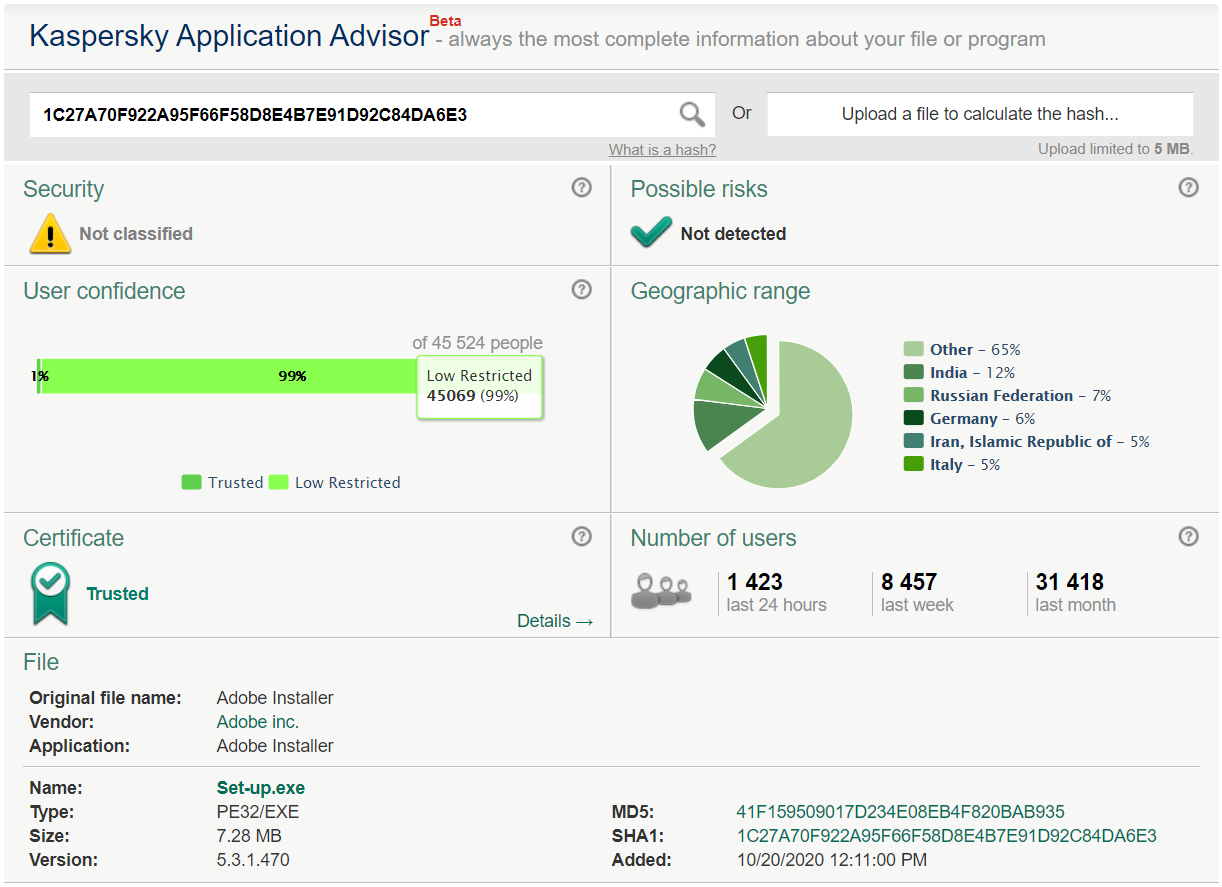1222x887 pixels.
Task: Click the 99% Low Restricted bar
Action: pyautogui.click(x=230, y=376)
